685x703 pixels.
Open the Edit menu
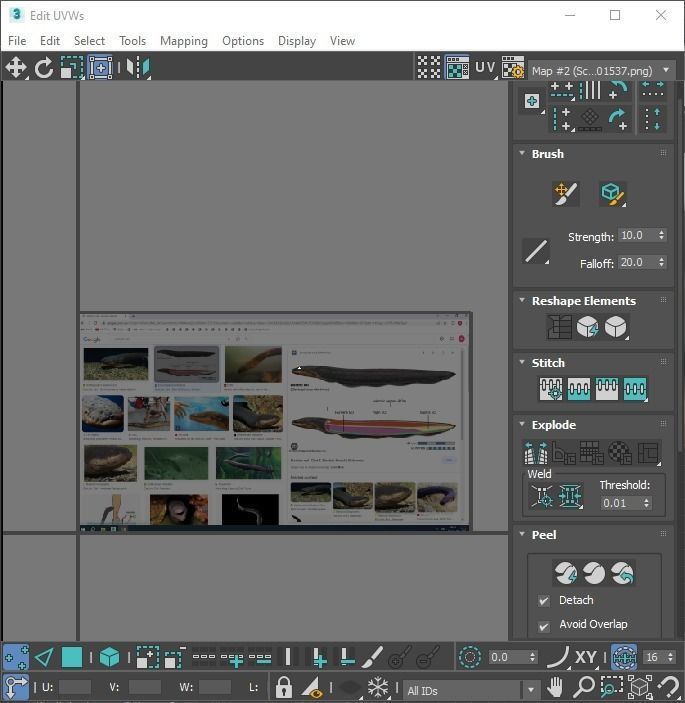pos(50,41)
